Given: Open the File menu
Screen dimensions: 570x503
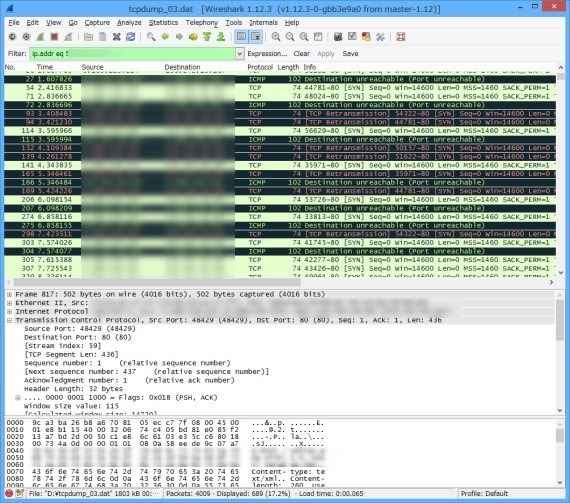Looking at the screenshot, I should [14, 23].
